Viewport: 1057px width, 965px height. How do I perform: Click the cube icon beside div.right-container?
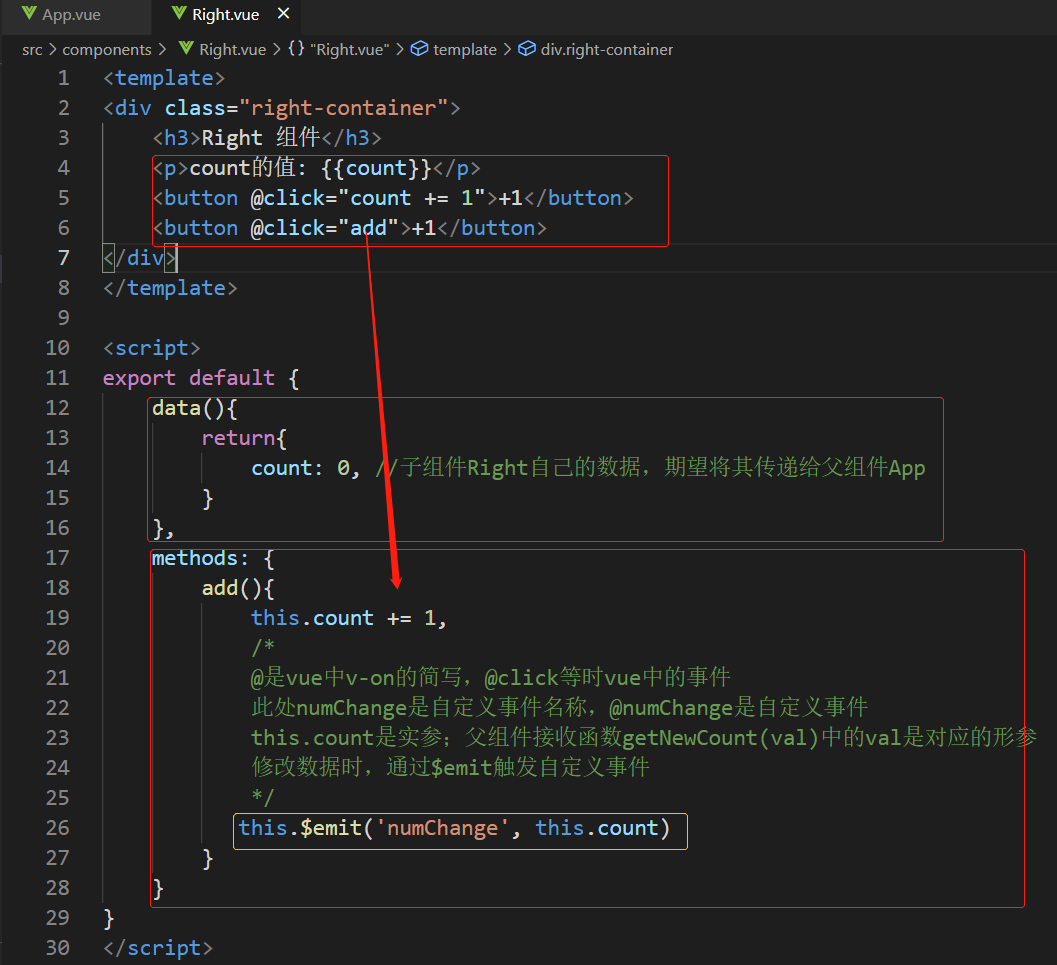point(526,49)
